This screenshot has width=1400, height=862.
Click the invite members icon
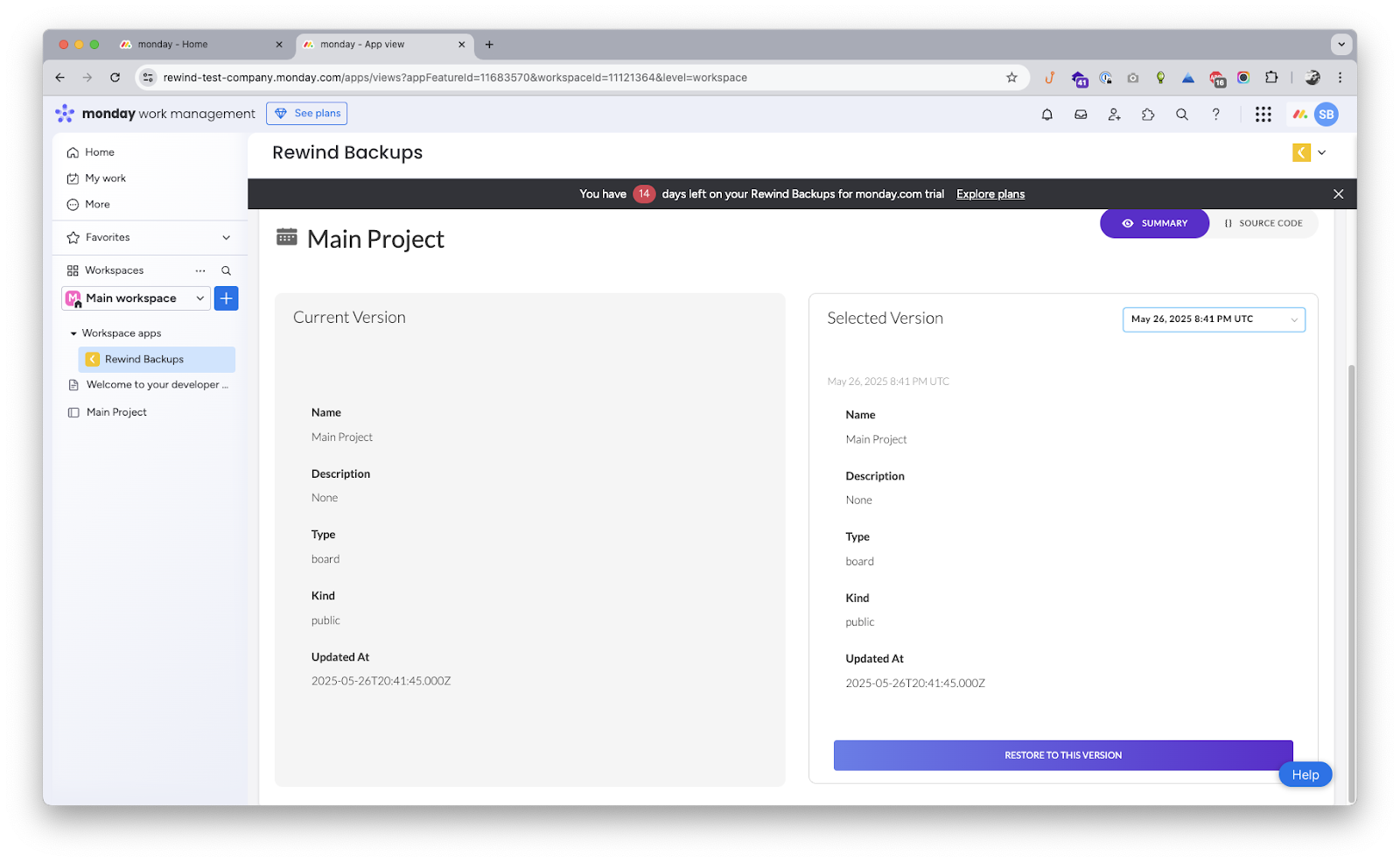pos(1114,114)
